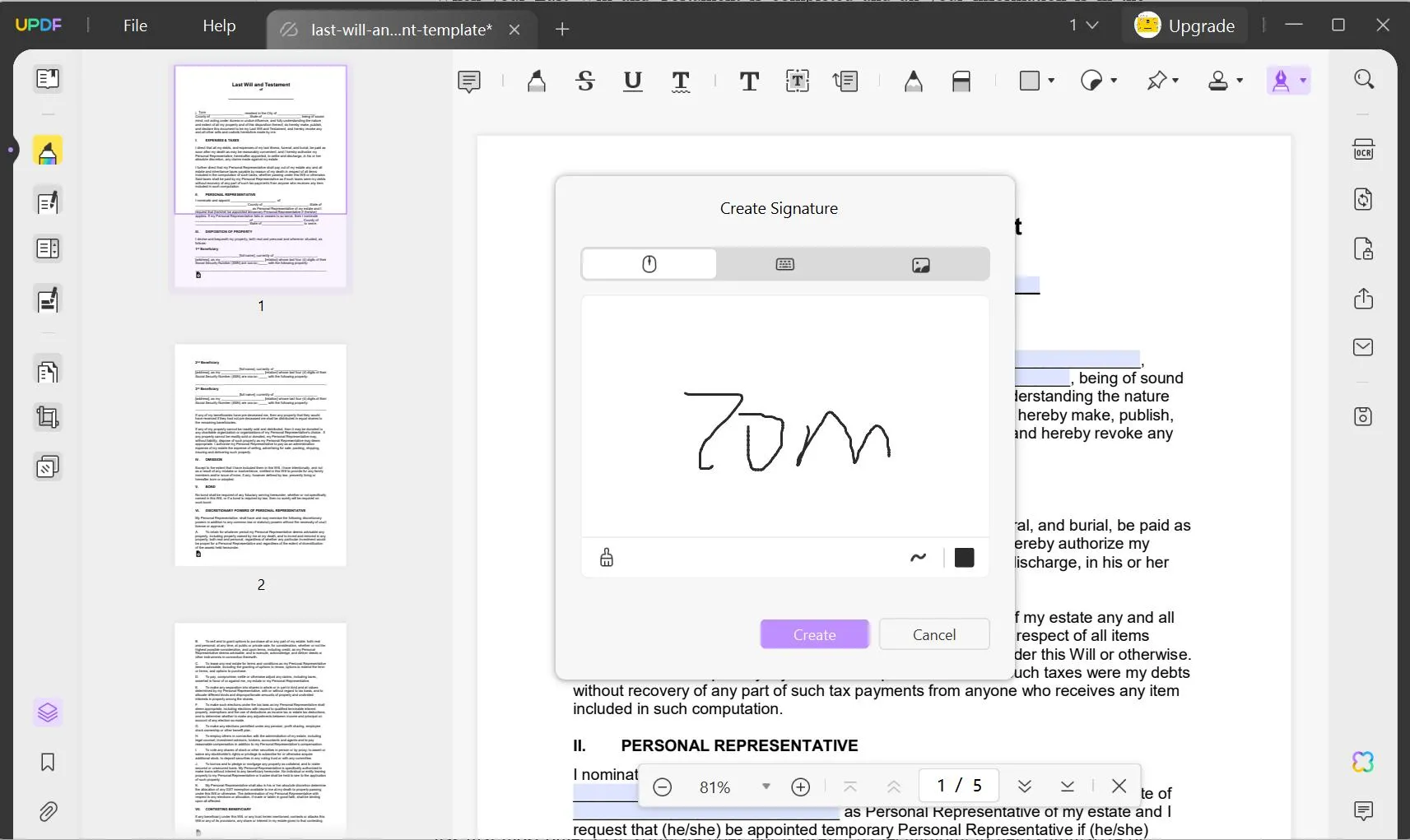
Task: Open the OCR recognition tool
Action: pyautogui.click(x=1364, y=149)
